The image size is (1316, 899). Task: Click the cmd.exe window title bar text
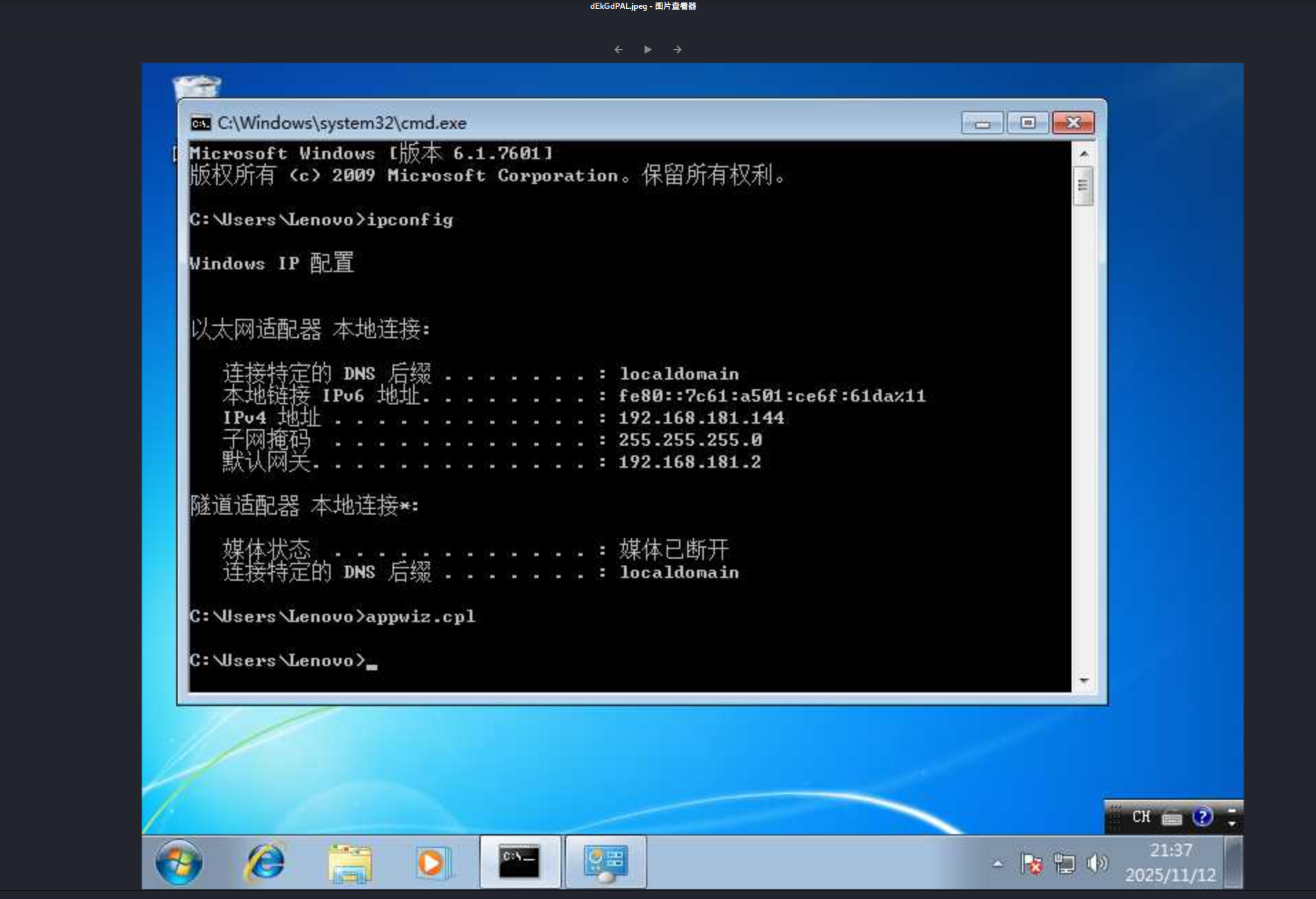click(342, 123)
